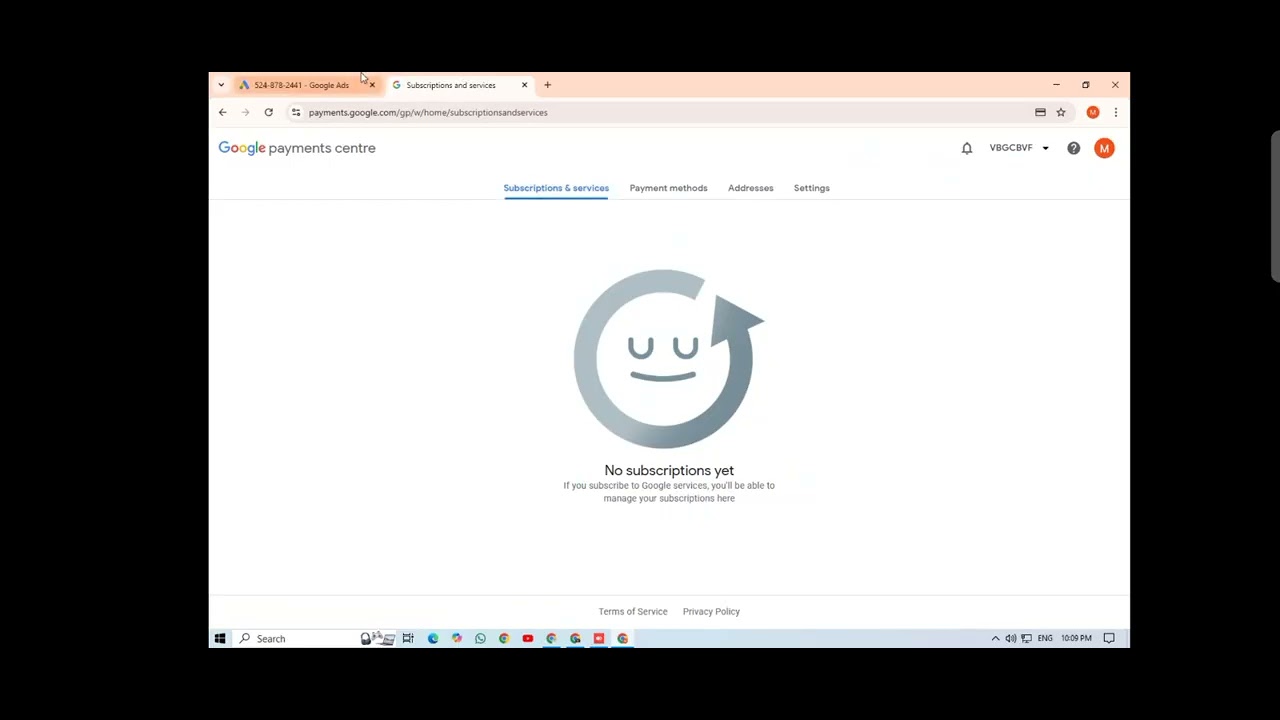Close the Chrome window
This screenshot has width=1280, height=720.
1115,85
